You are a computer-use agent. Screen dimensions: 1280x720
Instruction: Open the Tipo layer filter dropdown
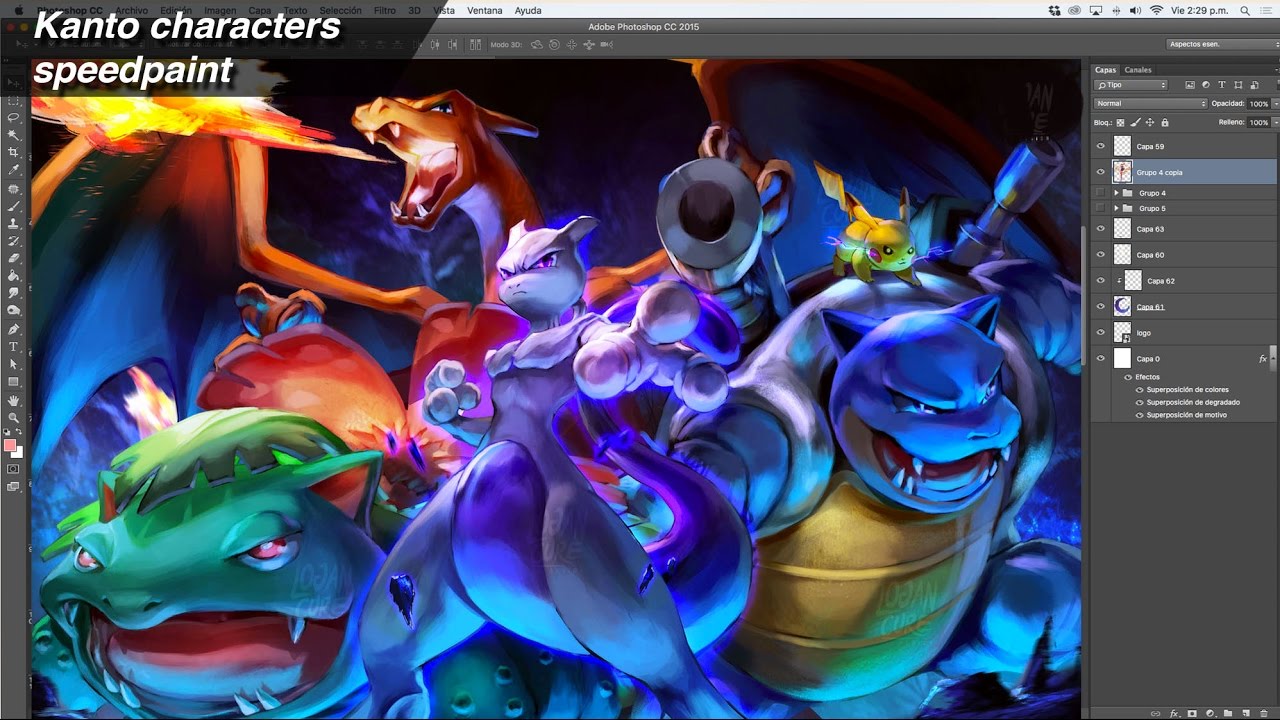click(1131, 85)
